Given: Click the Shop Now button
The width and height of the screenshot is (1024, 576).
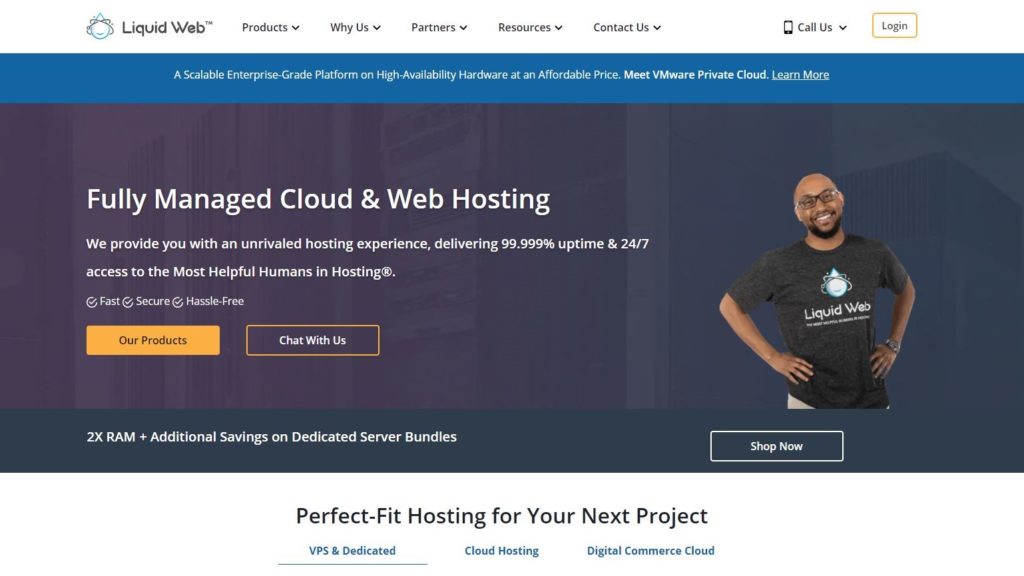Looking at the screenshot, I should click(776, 446).
